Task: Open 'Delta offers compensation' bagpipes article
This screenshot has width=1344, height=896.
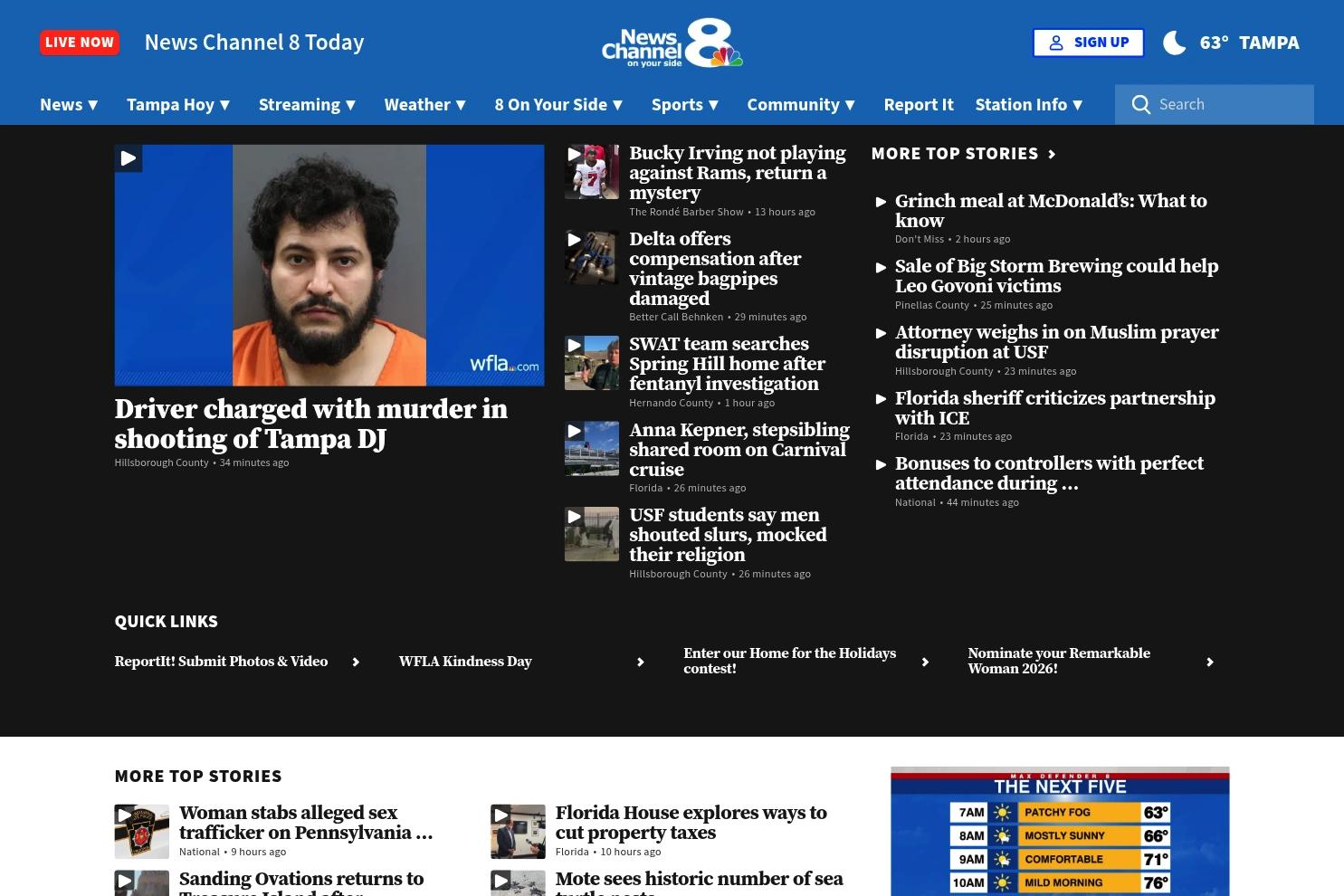Action: [x=715, y=269]
